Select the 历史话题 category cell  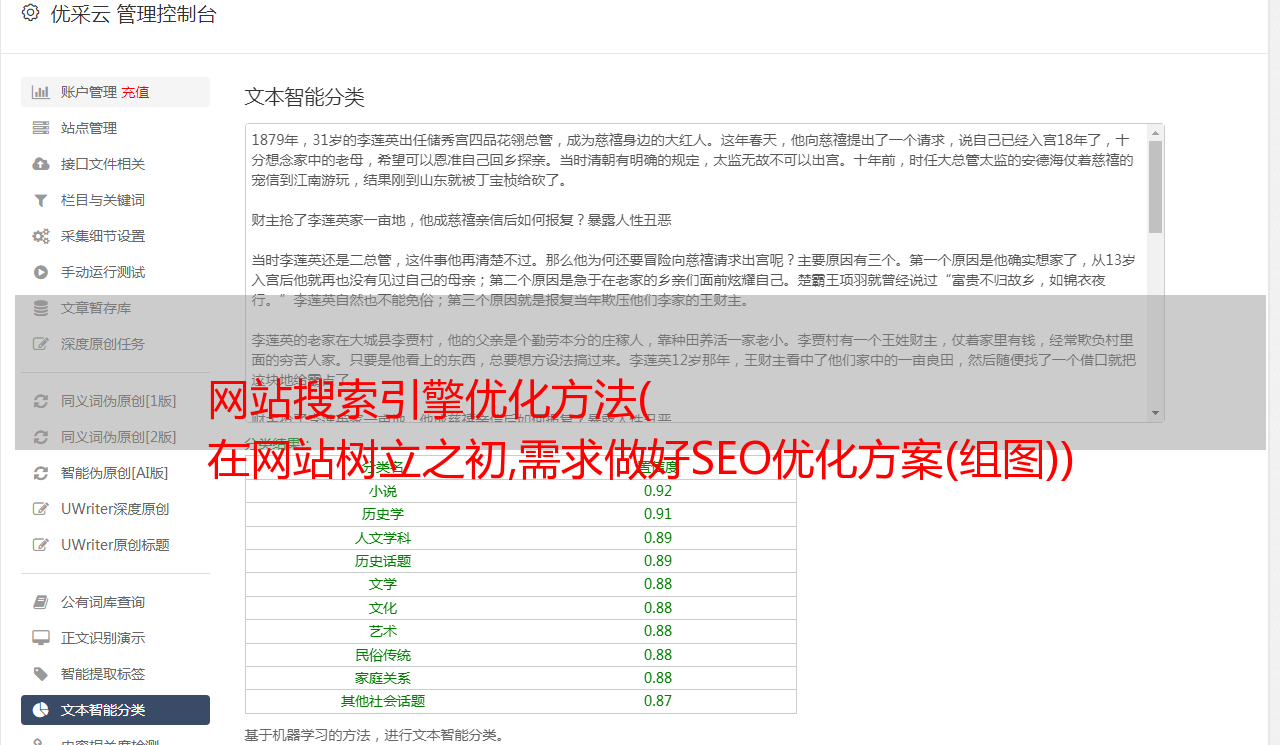point(383,561)
